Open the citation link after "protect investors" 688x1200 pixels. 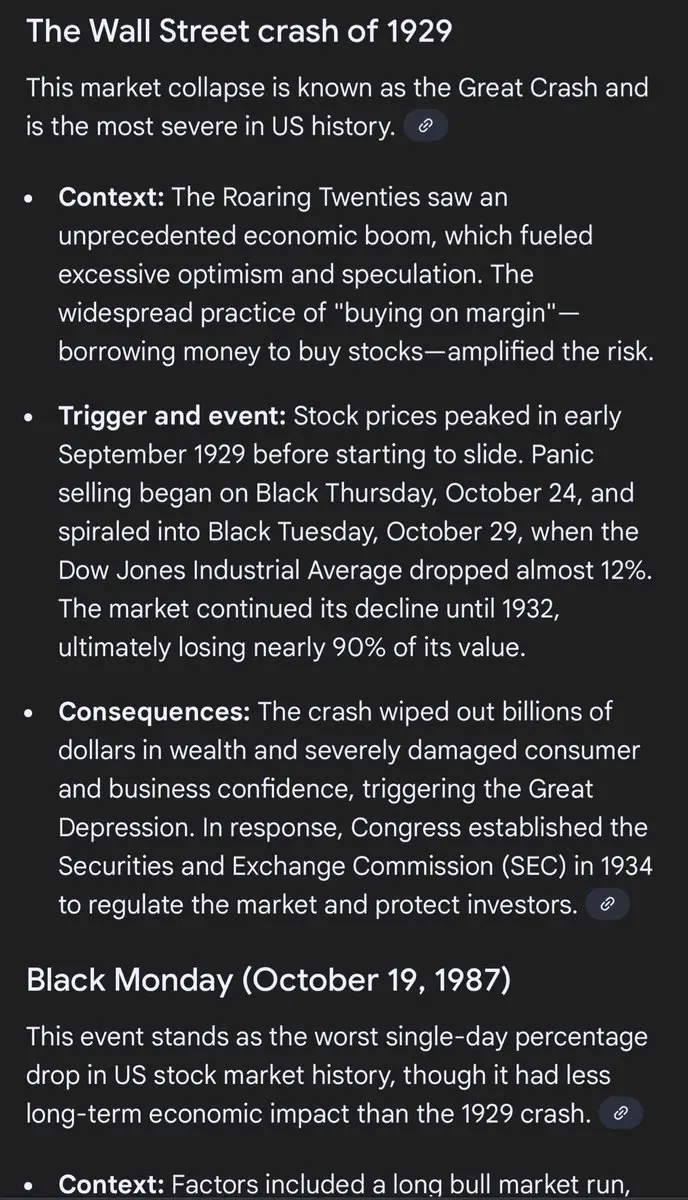(607, 905)
